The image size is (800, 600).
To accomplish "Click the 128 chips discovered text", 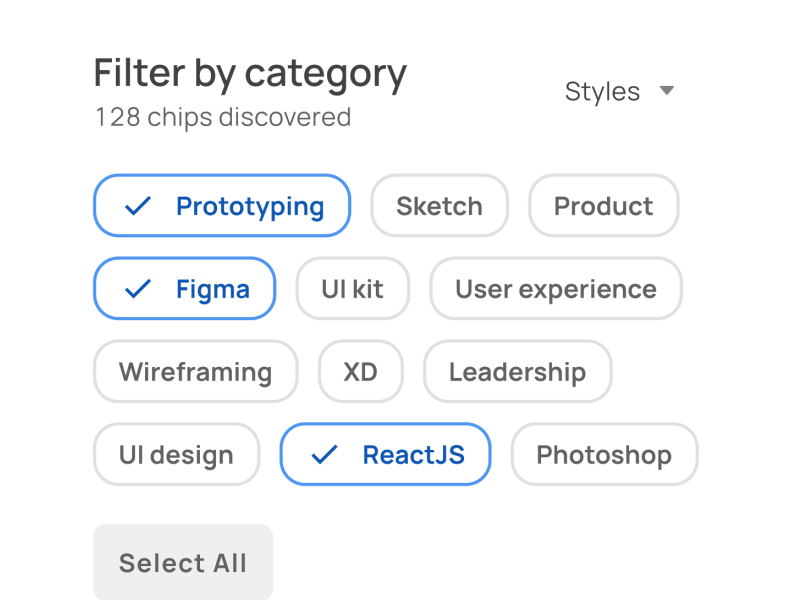I will tap(222, 117).
